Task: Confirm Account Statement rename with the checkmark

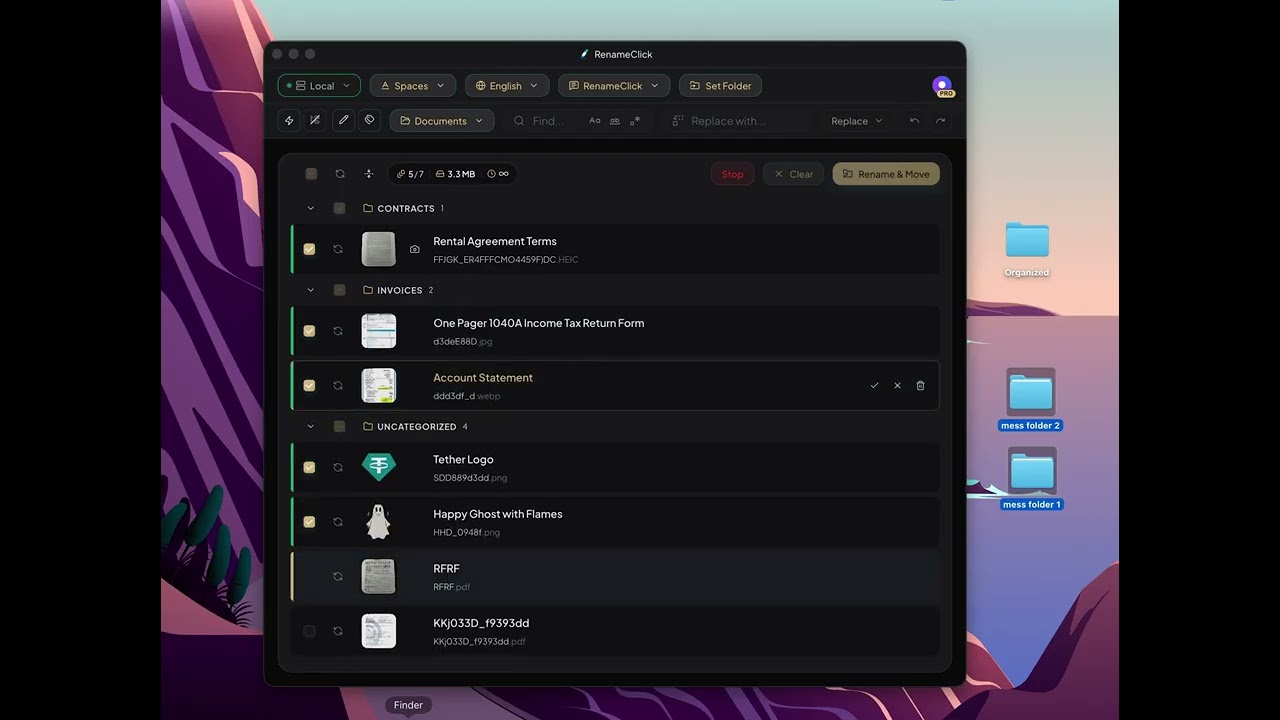Action: 874,385
